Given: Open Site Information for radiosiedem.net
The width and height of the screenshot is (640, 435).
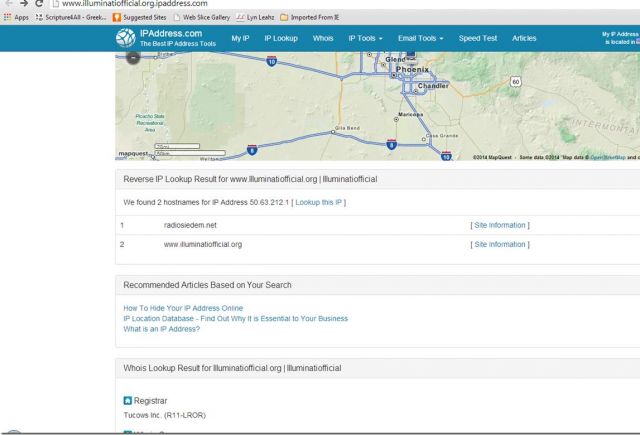Looking at the screenshot, I should 500,225.
